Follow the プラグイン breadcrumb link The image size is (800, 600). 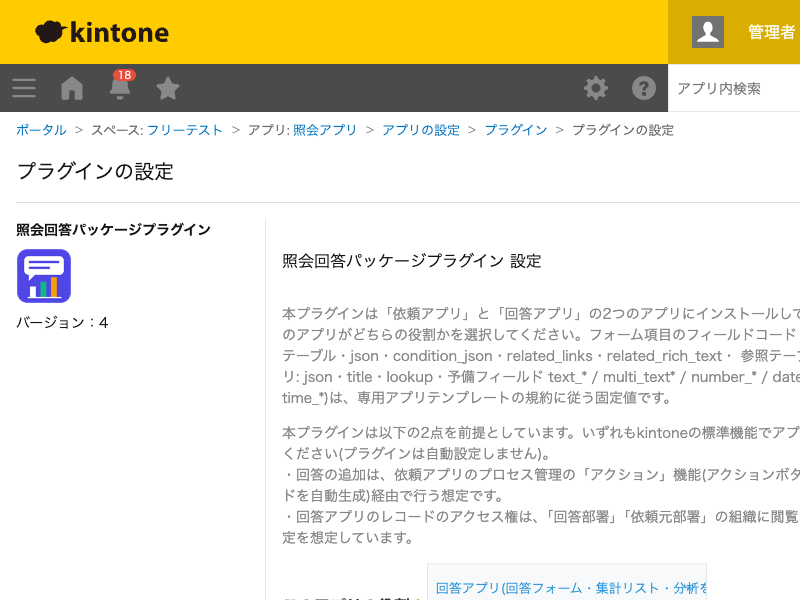pos(516,130)
